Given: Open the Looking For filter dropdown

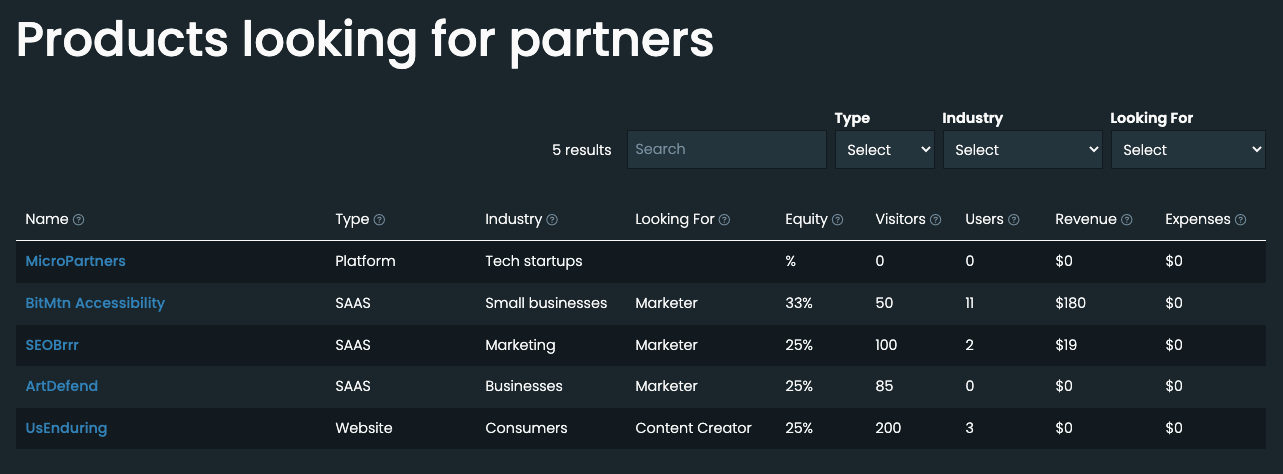Looking at the screenshot, I should point(1188,150).
